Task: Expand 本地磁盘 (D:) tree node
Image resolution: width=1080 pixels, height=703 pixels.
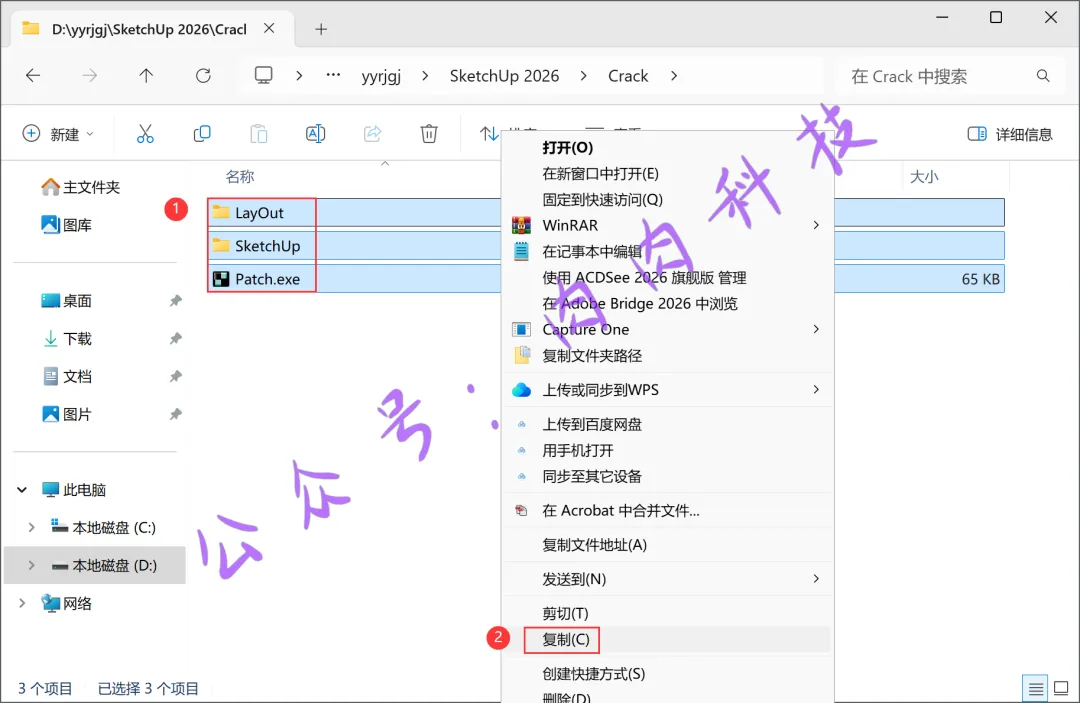Action: tap(31, 565)
